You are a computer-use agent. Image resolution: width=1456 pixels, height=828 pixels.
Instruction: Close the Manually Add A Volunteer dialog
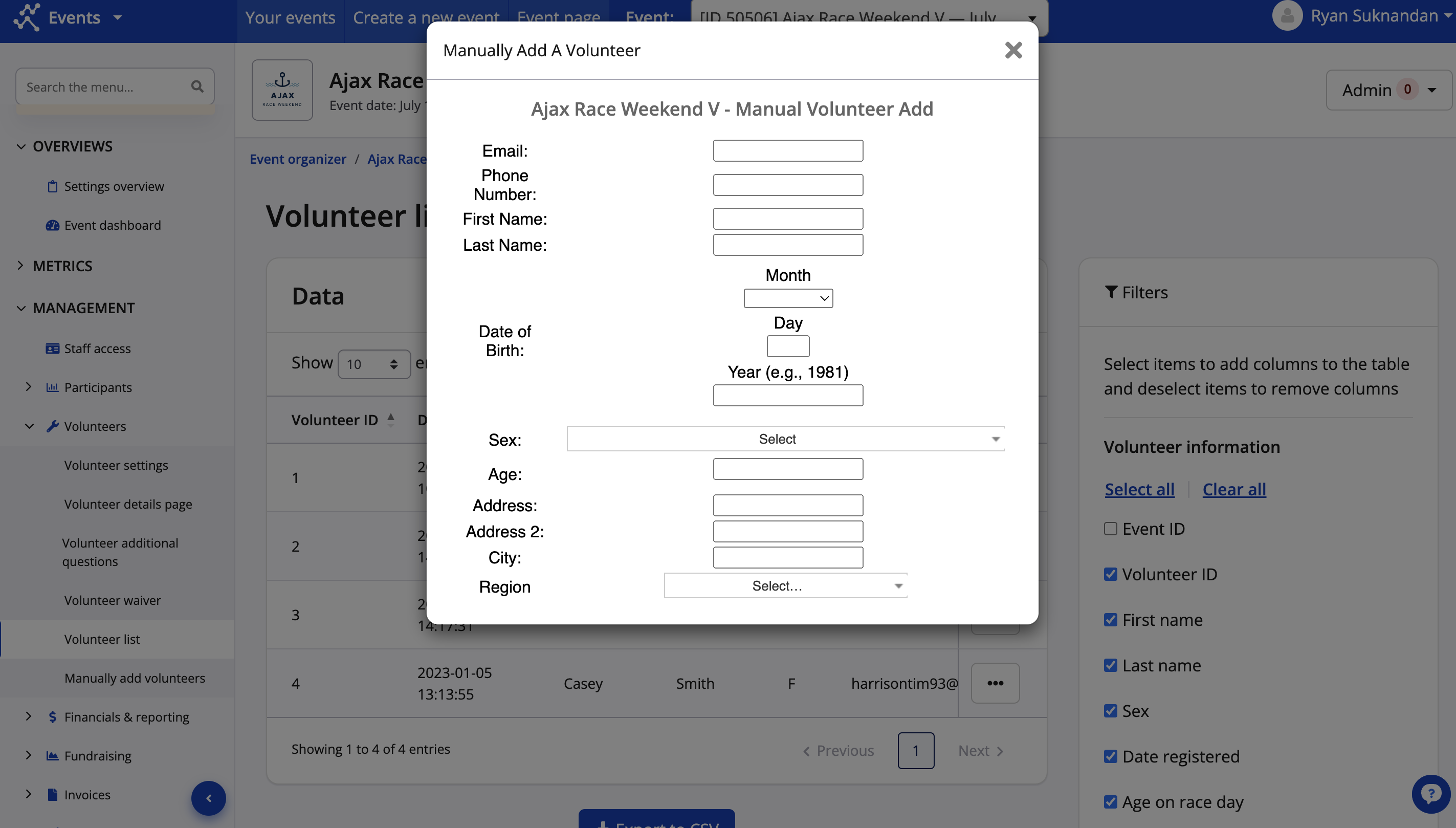click(x=1013, y=50)
